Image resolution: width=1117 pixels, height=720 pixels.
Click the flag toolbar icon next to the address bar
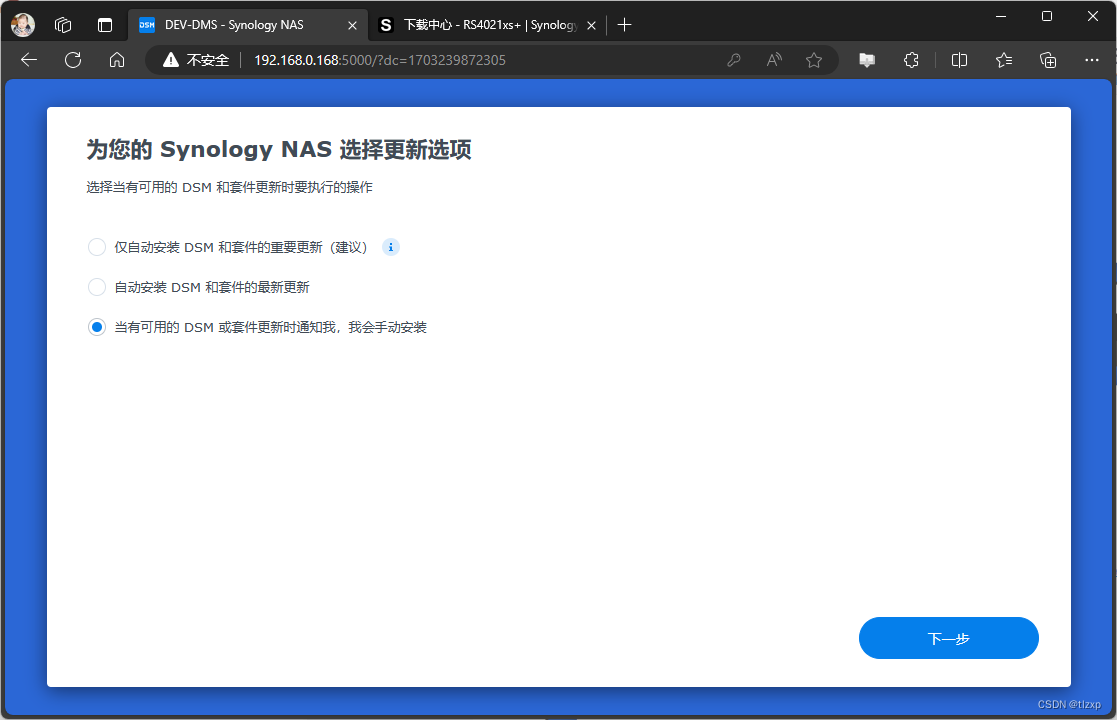coord(867,60)
